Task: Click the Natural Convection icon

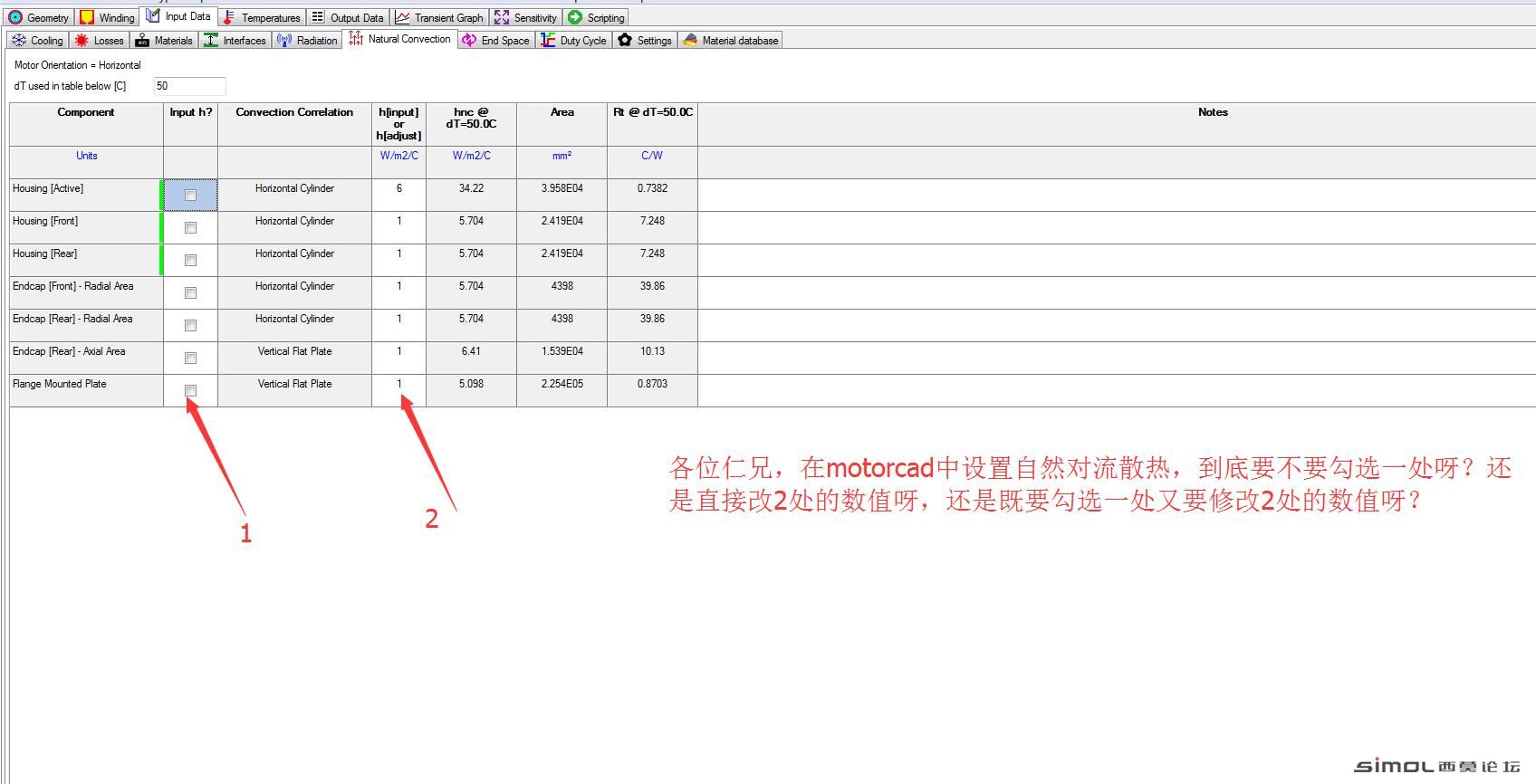Action: tap(356, 38)
